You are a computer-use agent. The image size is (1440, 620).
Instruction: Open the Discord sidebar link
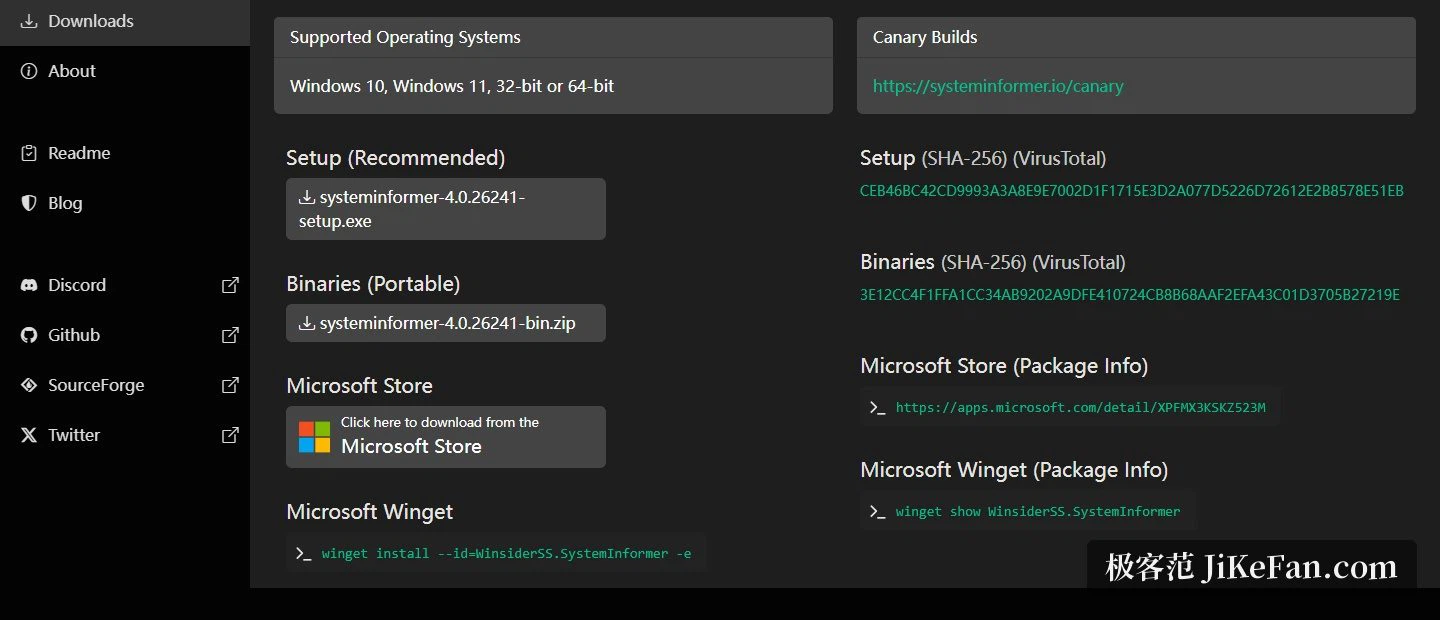125,285
